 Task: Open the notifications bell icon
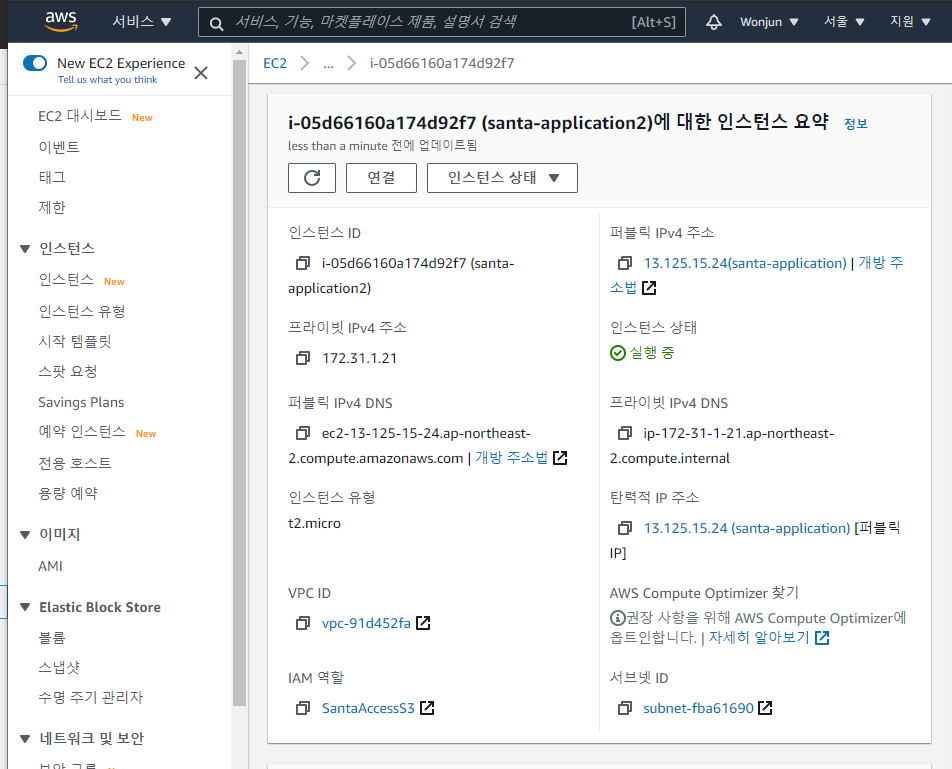713,22
